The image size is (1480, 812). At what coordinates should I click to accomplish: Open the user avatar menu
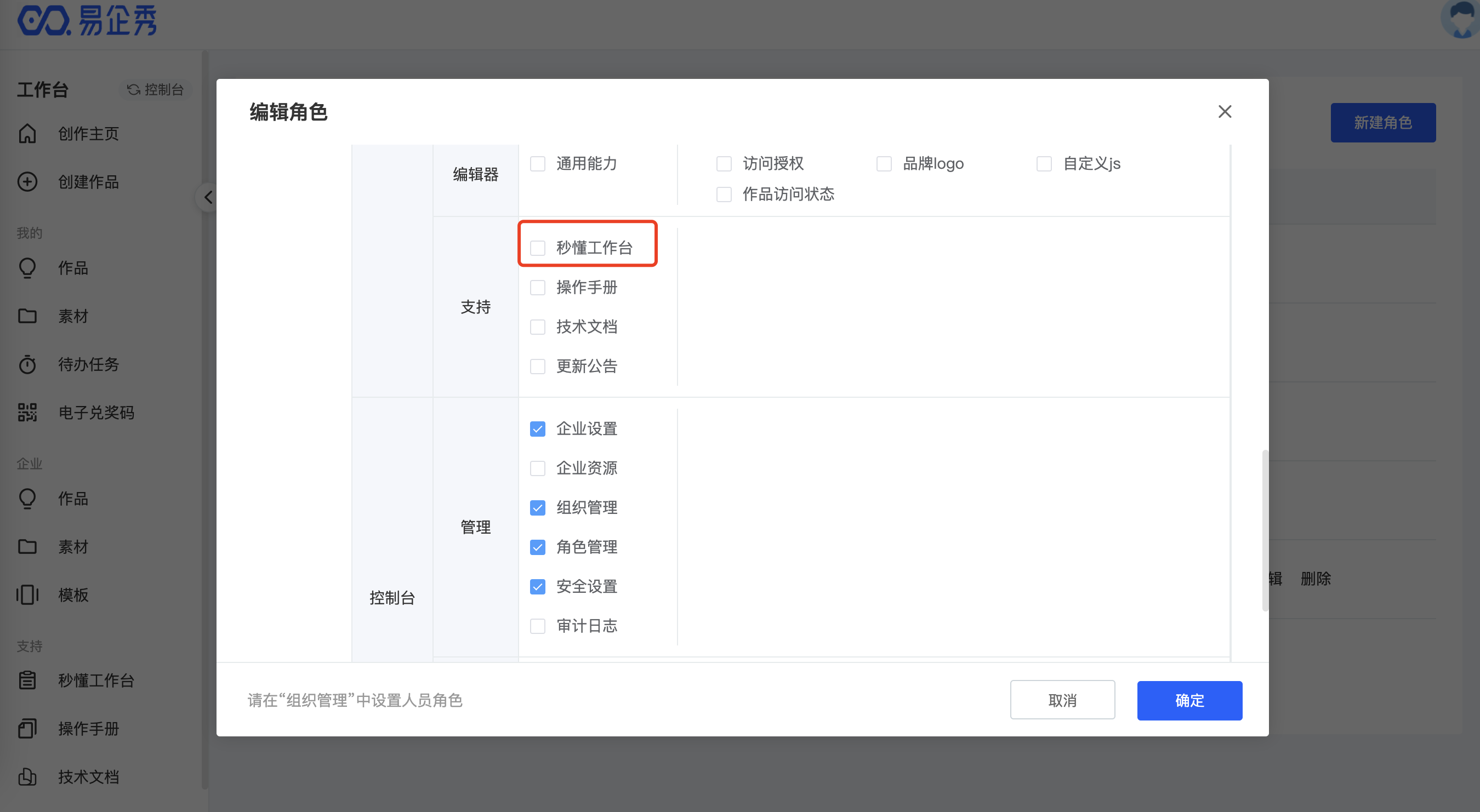tap(1460, 20)
